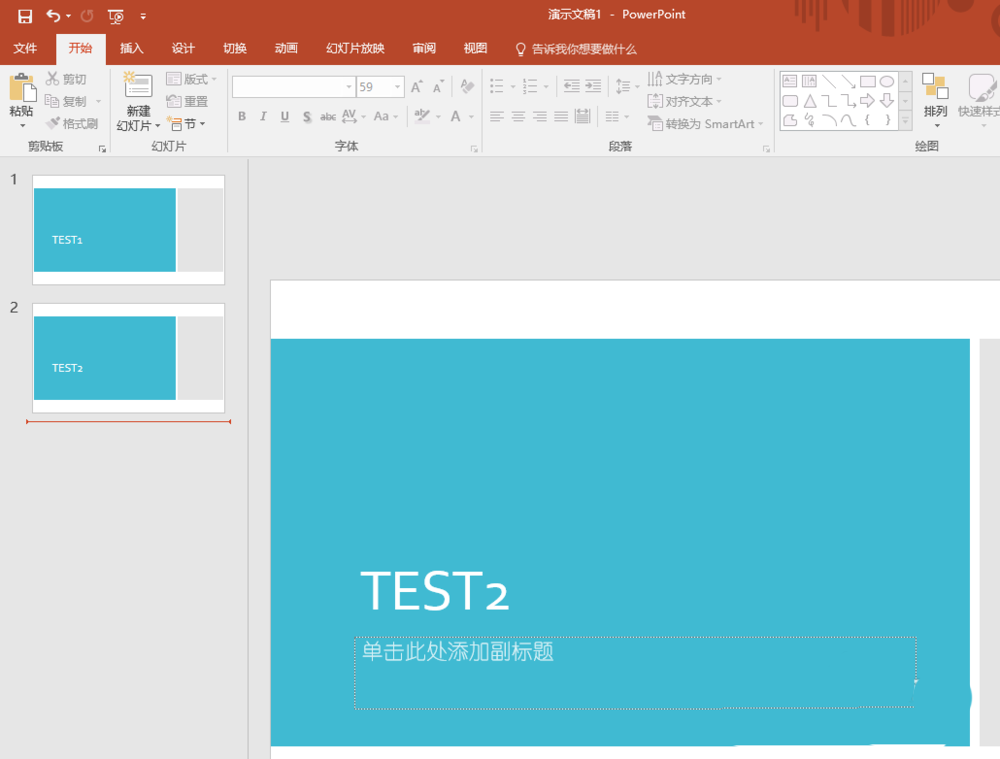Viewport: 1000px width, 759px height.
Task: Start slideshow from beginning icon
Action: point(115,17)
